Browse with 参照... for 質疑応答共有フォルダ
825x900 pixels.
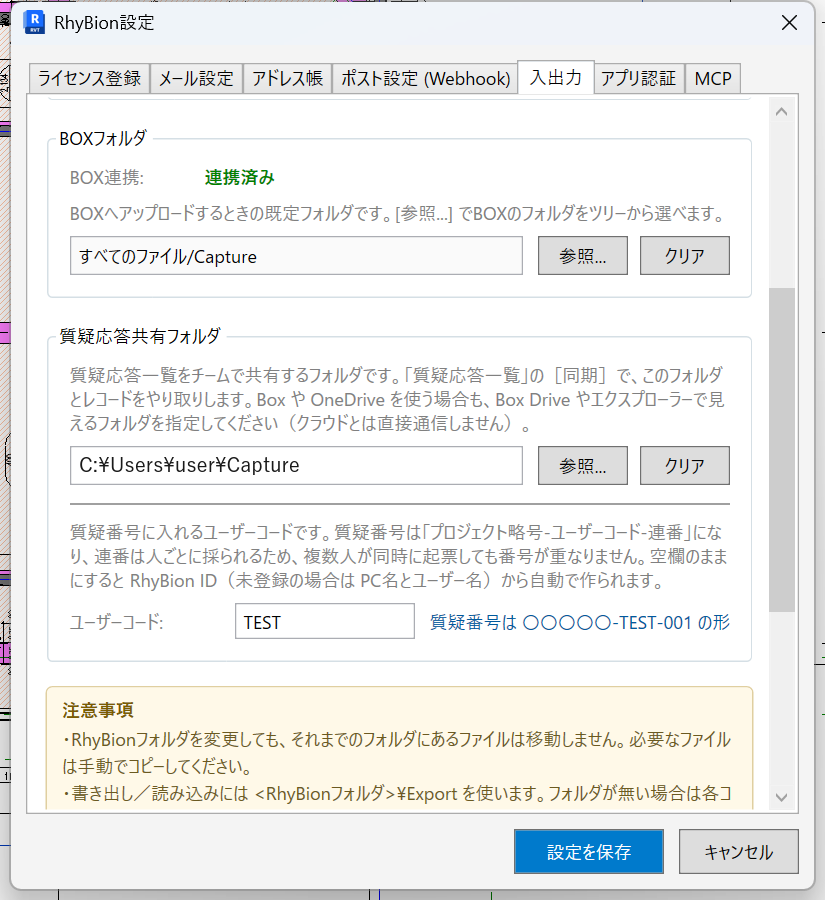583,465
